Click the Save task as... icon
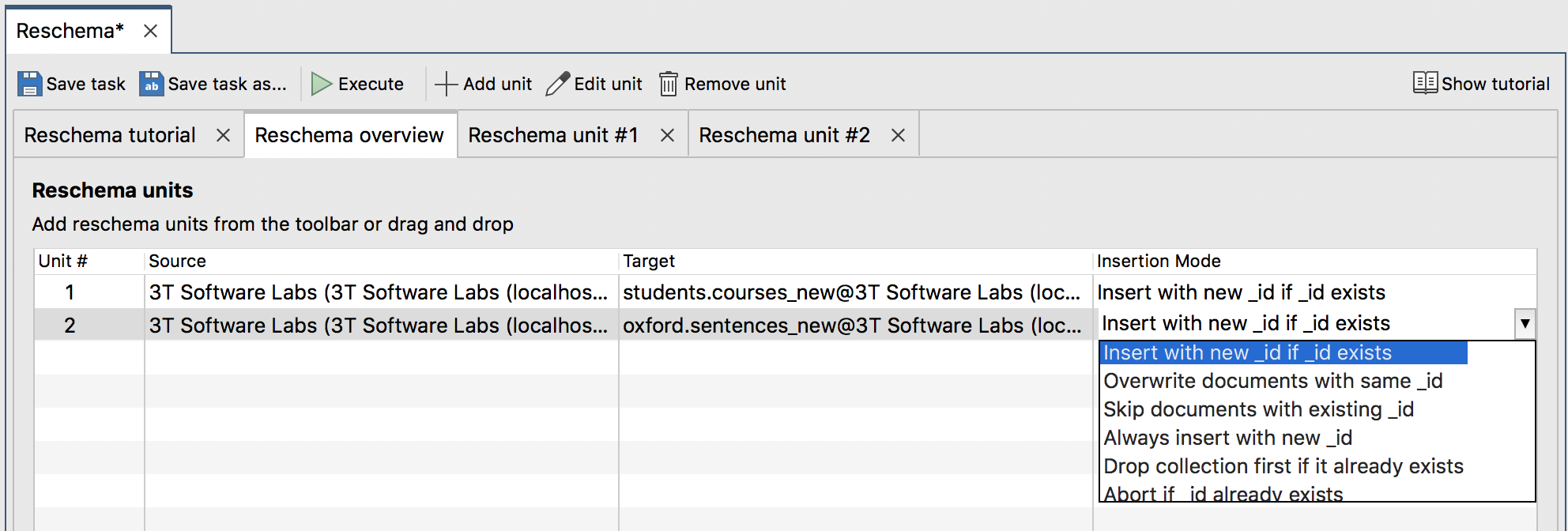1568x531 pixels. click(x=150, y=83)
